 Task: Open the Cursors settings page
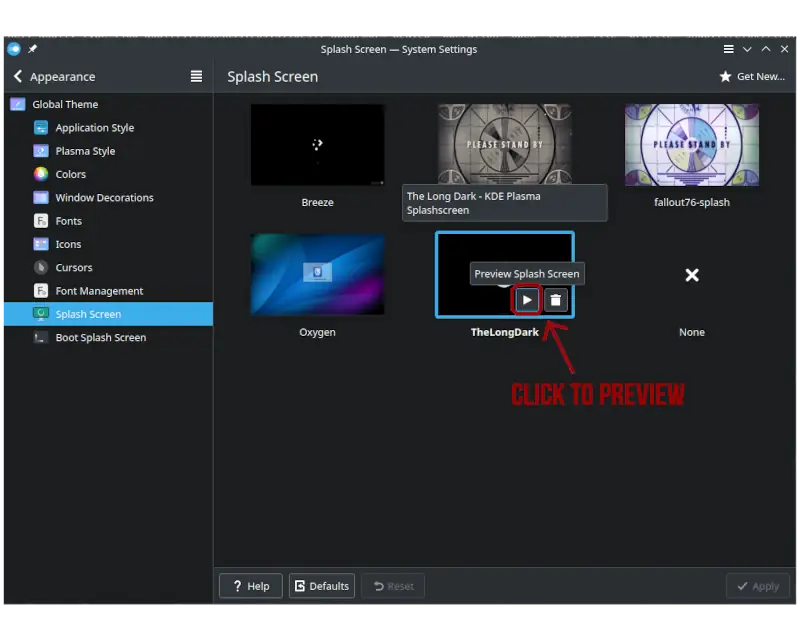(74, 268)
